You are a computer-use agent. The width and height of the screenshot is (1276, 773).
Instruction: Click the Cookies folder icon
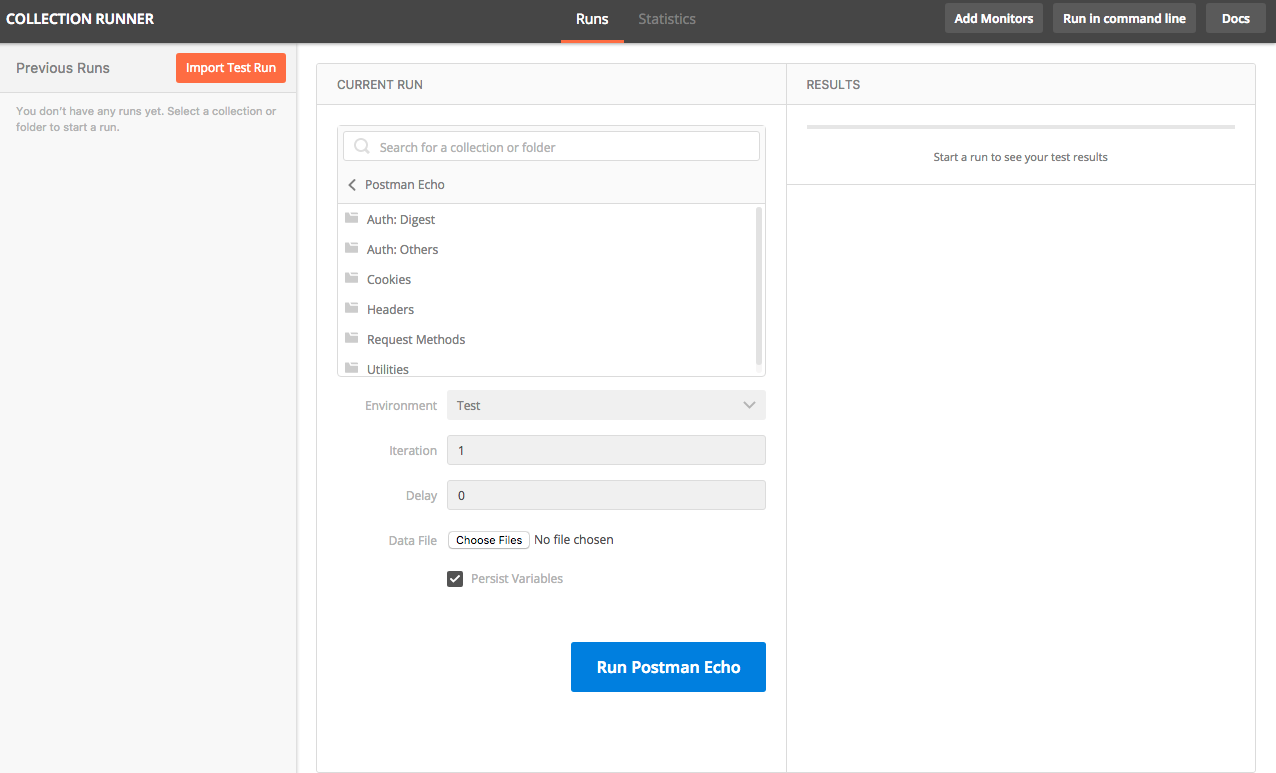pyautogui.click(x=352, y=278)
